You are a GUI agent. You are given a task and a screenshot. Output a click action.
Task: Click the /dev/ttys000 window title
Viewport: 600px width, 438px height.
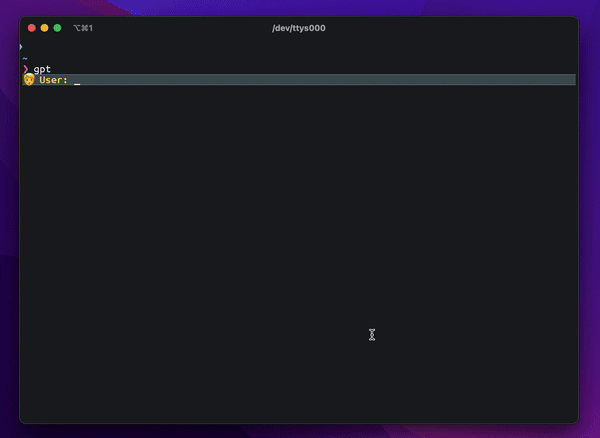298,28
